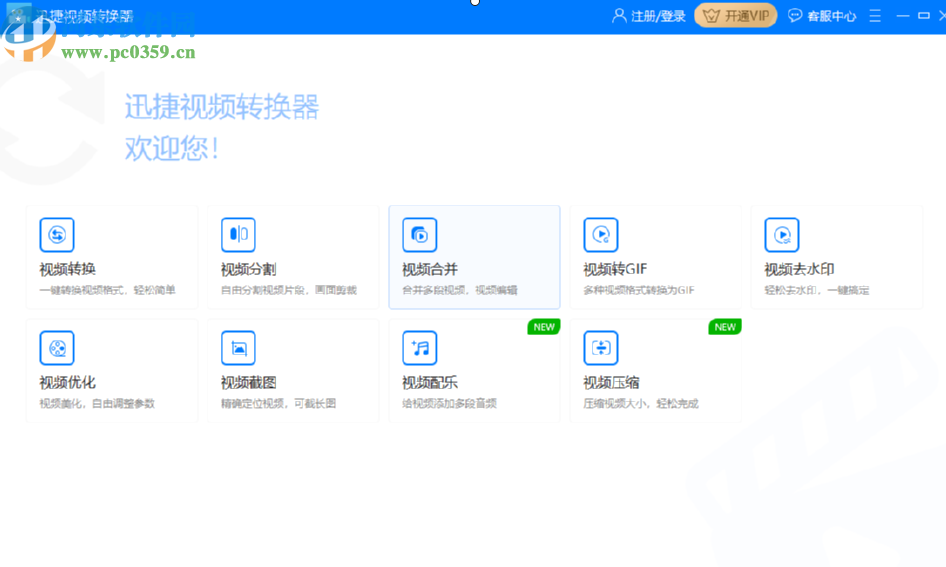Click the NEW badge on 视频压缩 card
The height and width of the screenshot is (567, 946).
(x=725, y=327)
